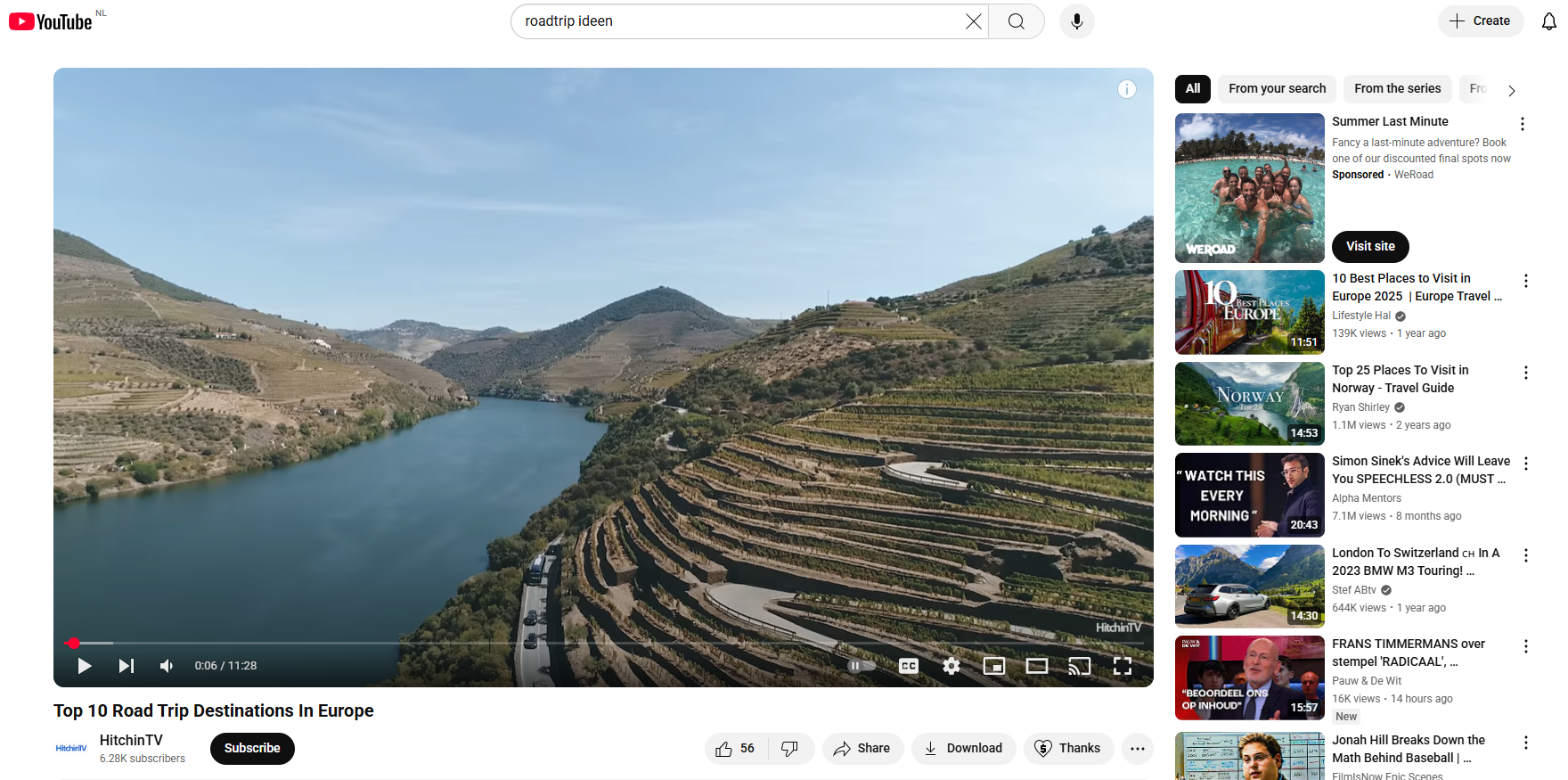Viewport: 1568px width, 780px height.
Task: Subscribe to the HitchinTV channel
Action: [x=252, y=749]
